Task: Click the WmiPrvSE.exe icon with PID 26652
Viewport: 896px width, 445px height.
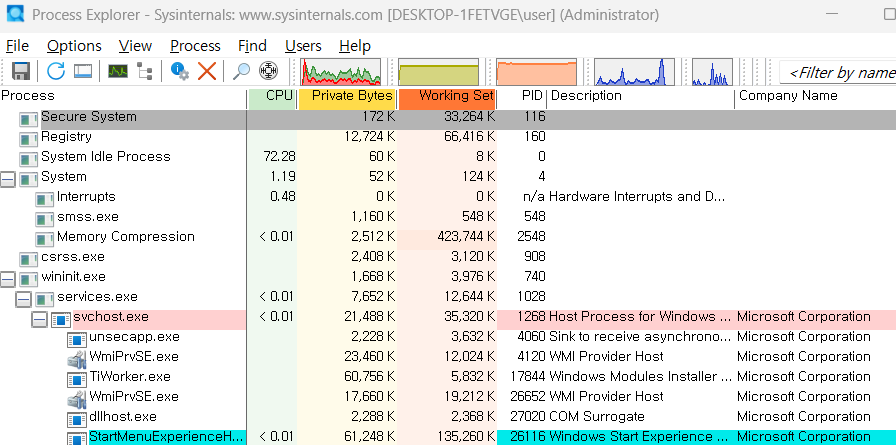Action: click(77, 399)
